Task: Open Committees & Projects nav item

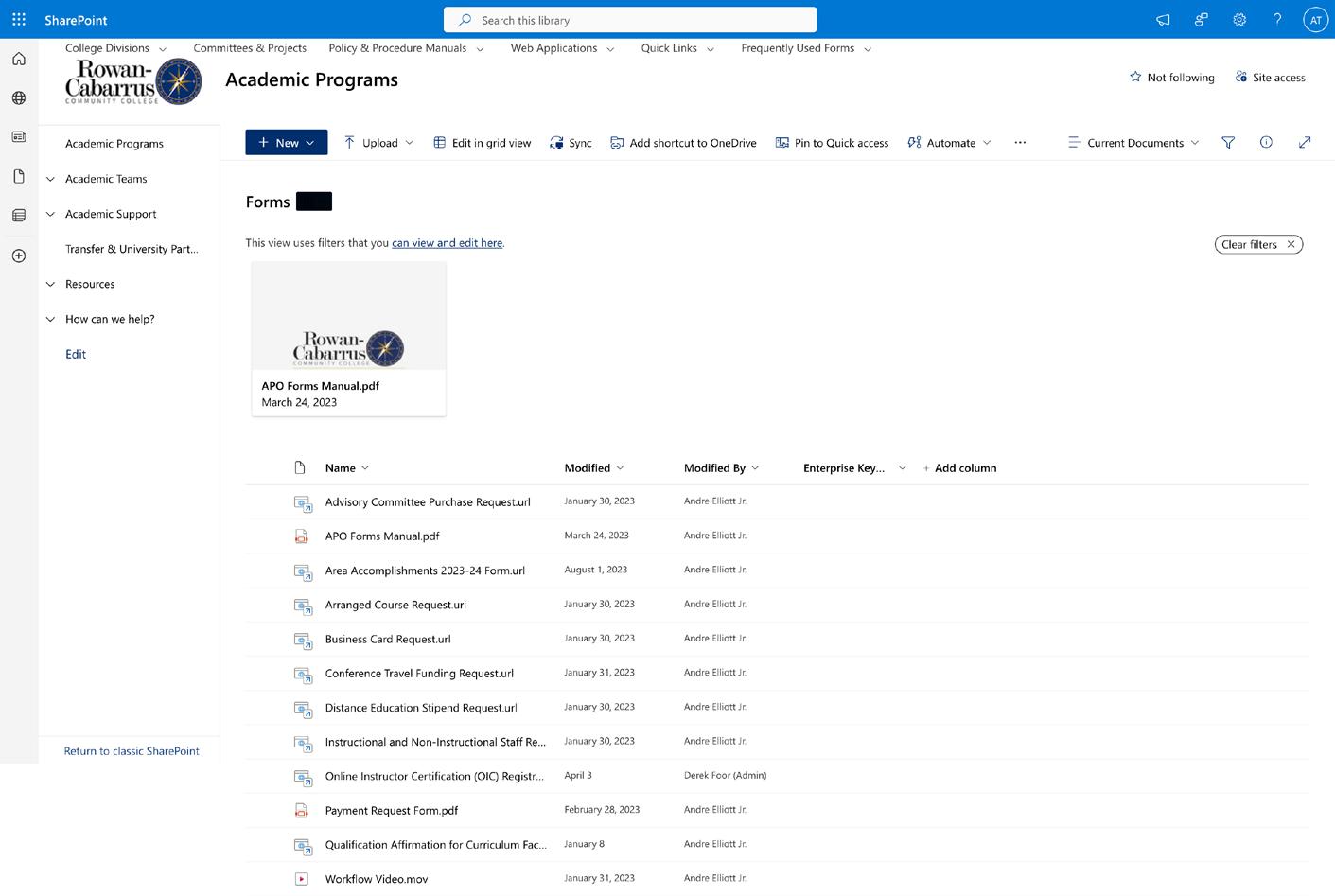Action: tap(250, 48)
